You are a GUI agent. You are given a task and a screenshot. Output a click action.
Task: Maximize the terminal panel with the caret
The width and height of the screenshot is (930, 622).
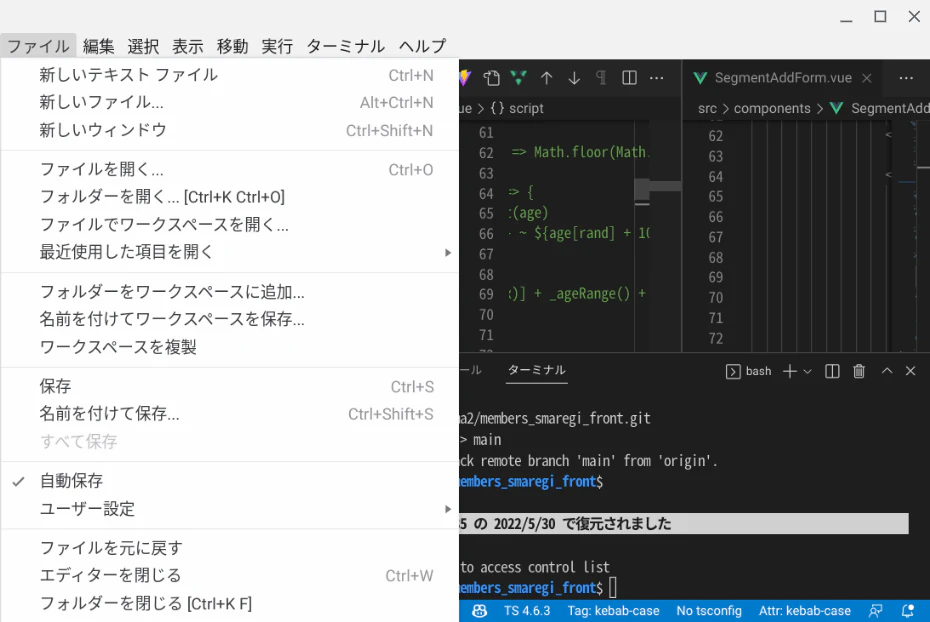[887, 371]
